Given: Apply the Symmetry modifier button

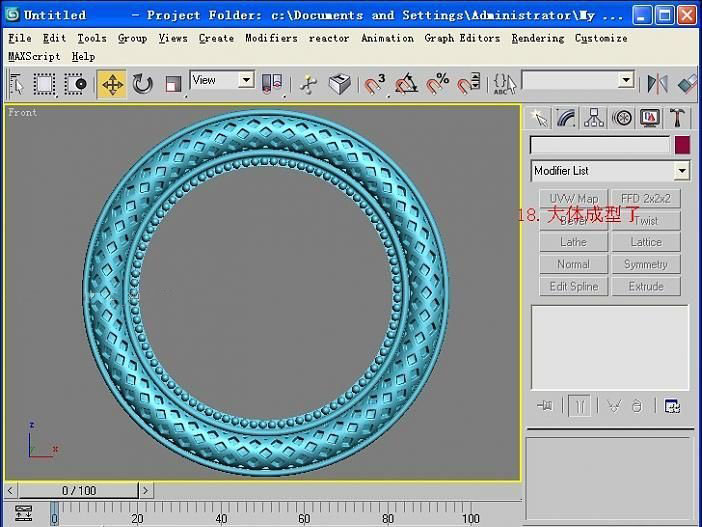Looking at the screenshot, I should (645, 264).
